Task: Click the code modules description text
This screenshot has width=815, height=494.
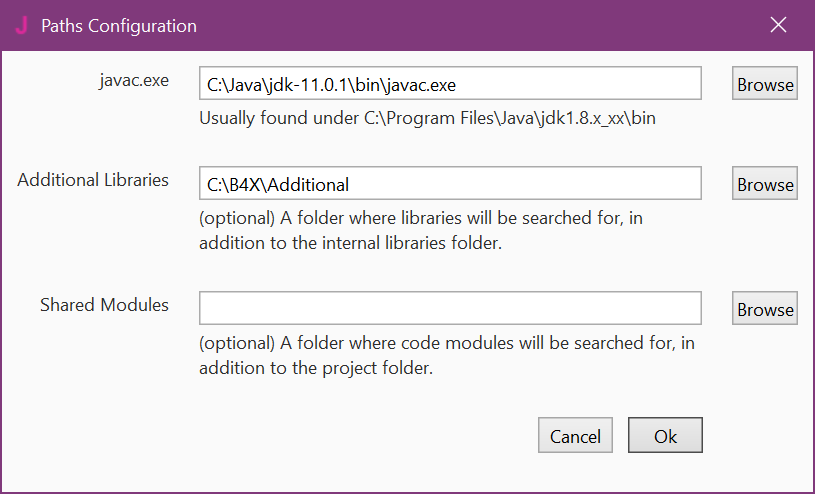Action: [x=446, y=354]
